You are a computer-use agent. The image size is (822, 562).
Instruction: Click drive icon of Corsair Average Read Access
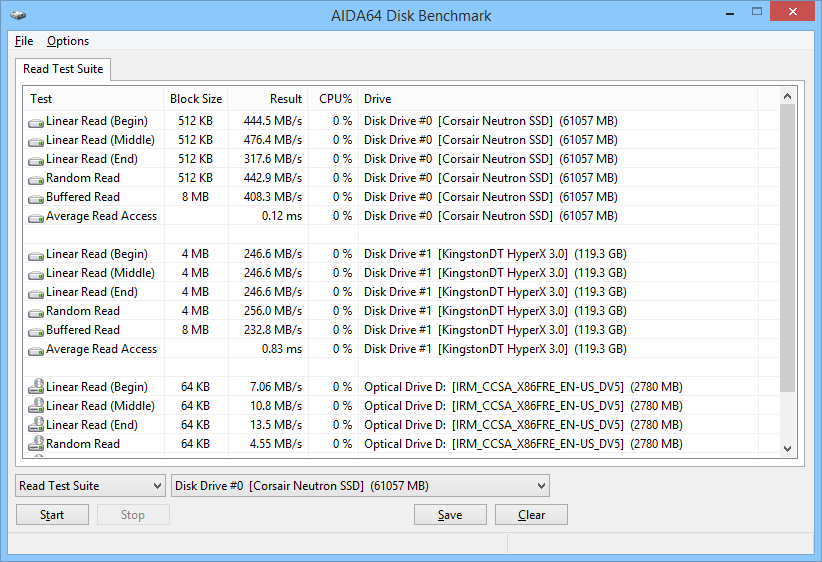[x=36, y=217]
